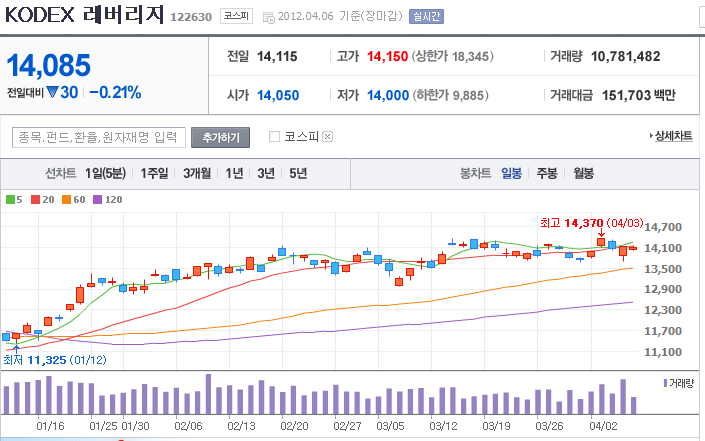Click the 추가하기 button
The image size is (705, 441).
220,137
